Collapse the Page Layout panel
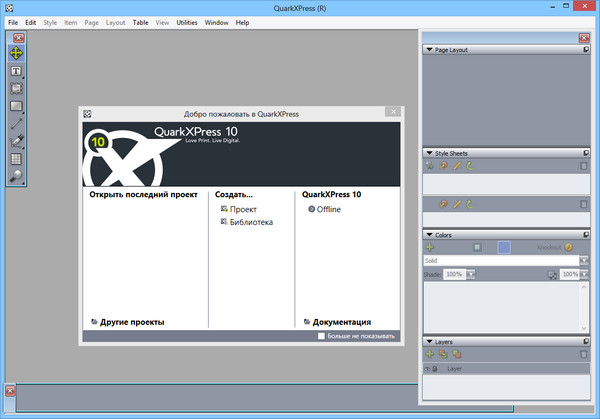 point(430,49)
